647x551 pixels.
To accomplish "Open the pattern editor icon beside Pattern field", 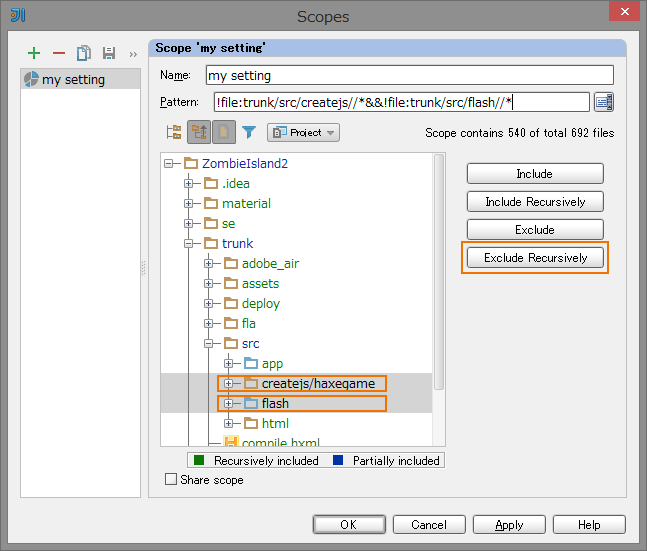I will tap(603, 102).
